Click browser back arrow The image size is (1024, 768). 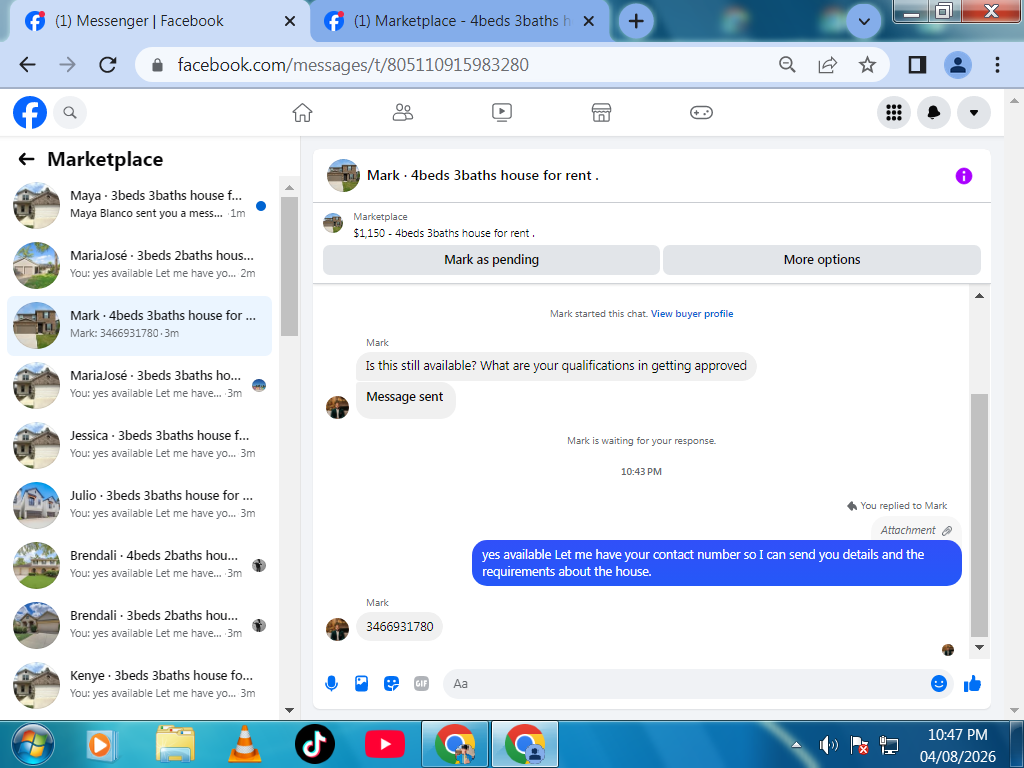[27, 65]
